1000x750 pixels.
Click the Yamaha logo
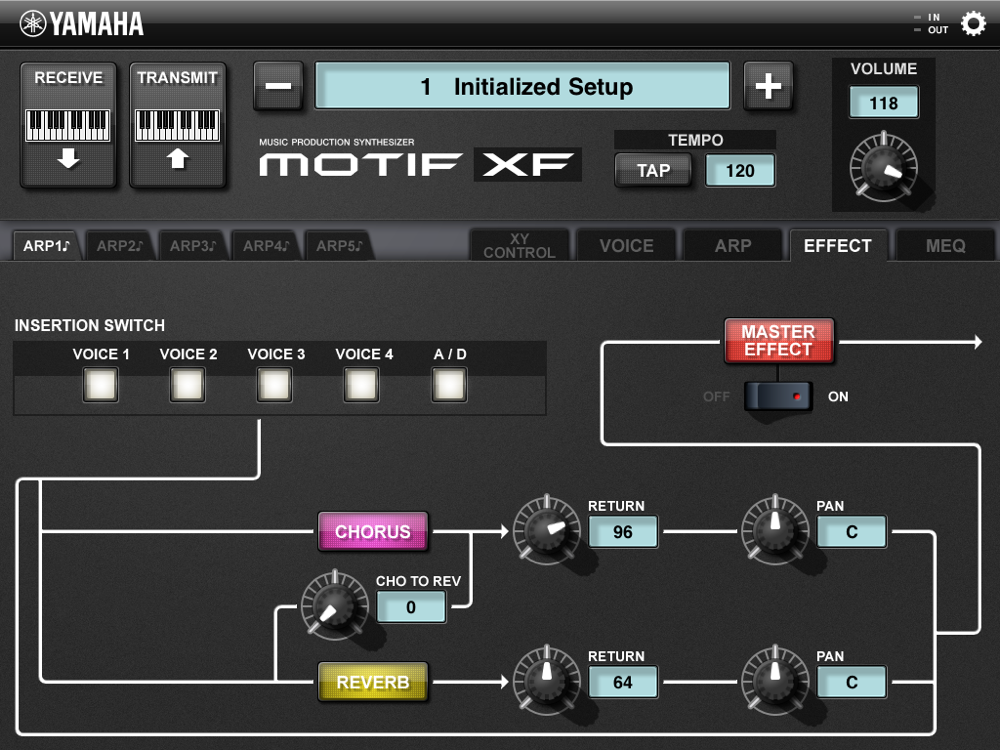(x=82, y=24)
